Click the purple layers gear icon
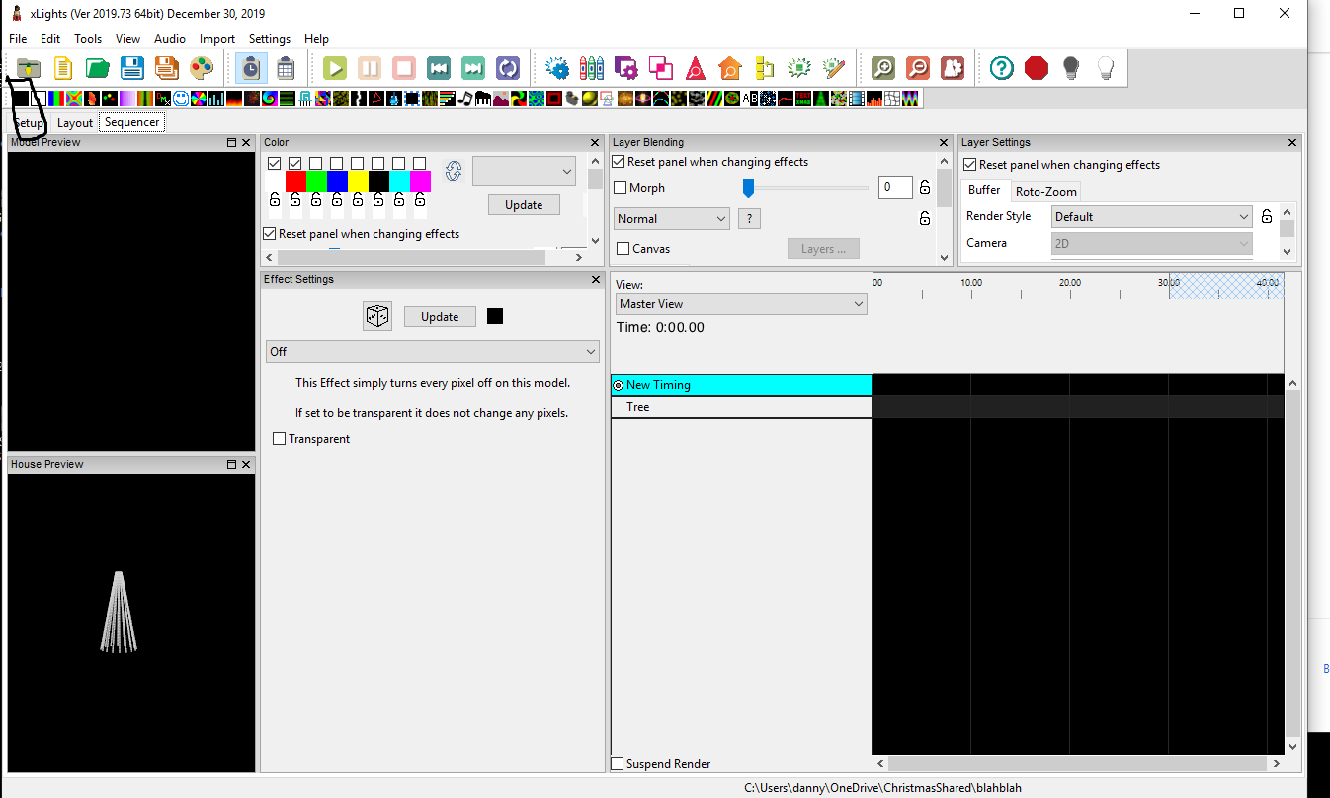The image size is (1330, 798). pos(627,68)
